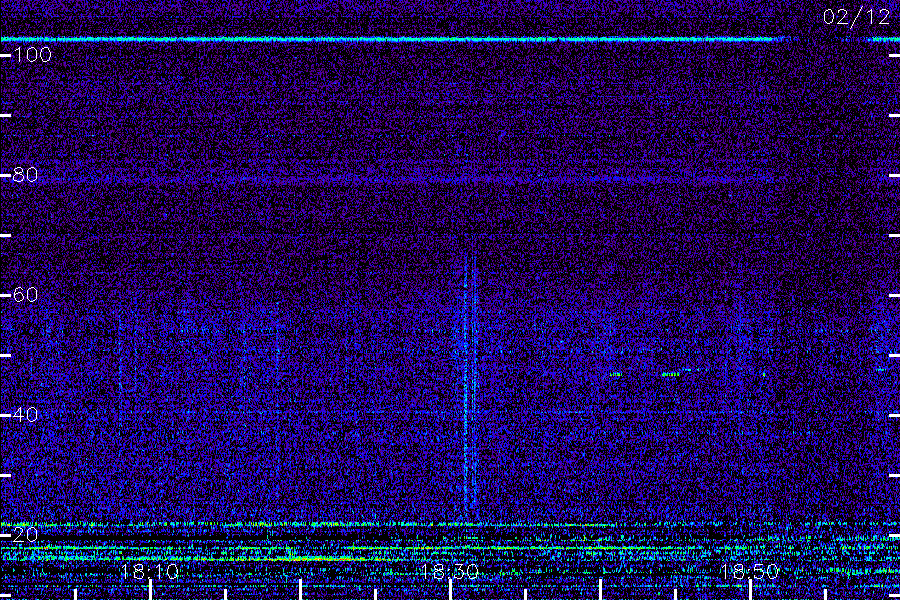The height and width of the screenshot is (600, 900).
Task: Click the 40 frequency axis label
Action: point(25,415)
